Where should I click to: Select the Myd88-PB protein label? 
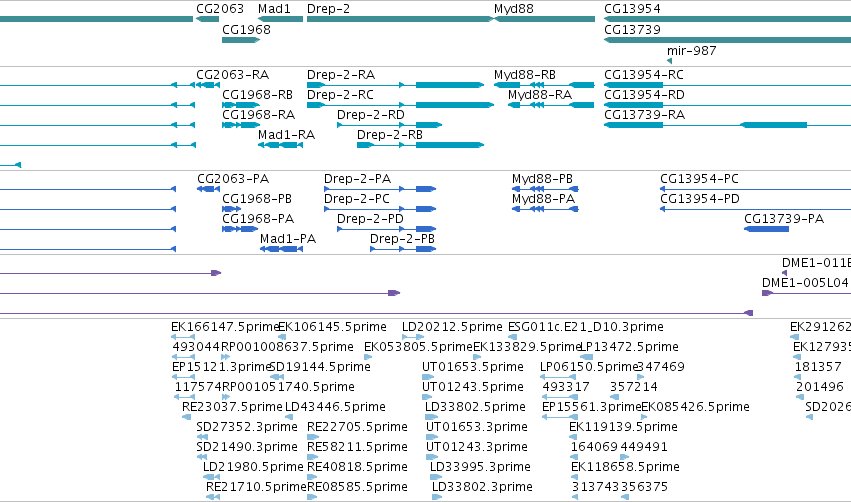click(542, 179)
